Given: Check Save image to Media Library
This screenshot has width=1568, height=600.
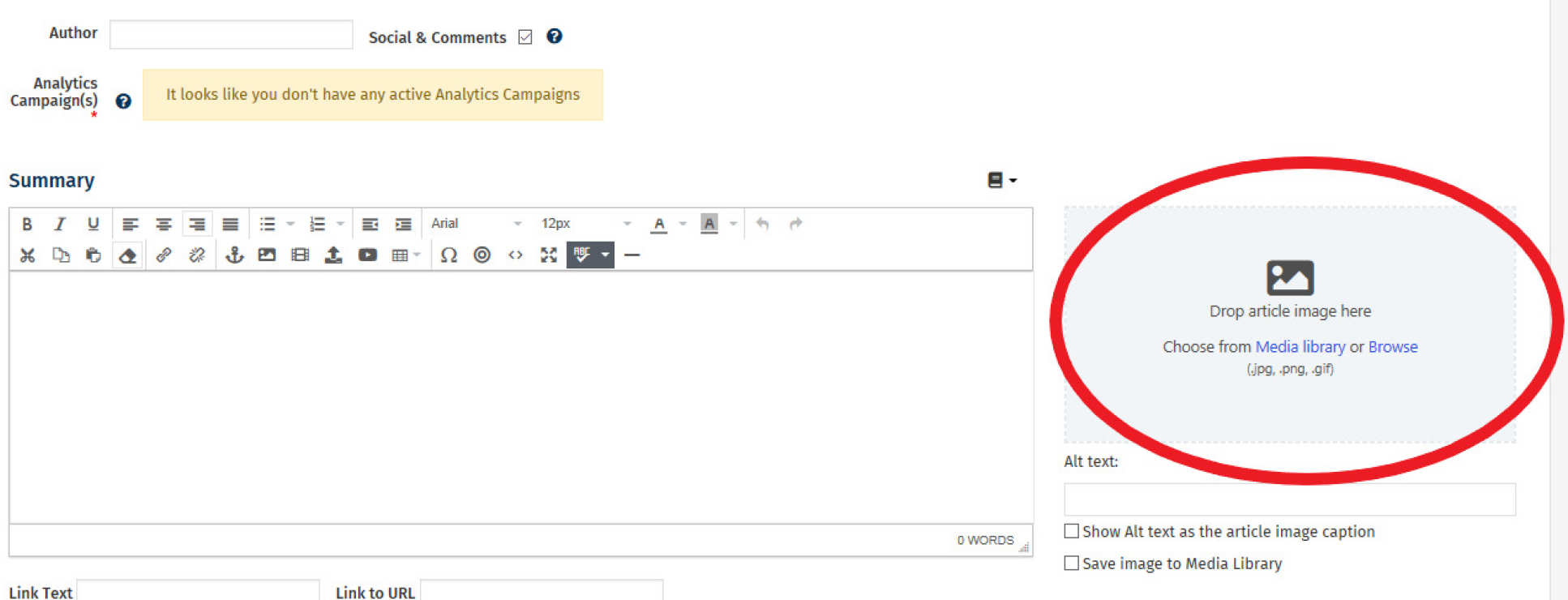Looking at the screenshot, I should tap(1072, 563).
